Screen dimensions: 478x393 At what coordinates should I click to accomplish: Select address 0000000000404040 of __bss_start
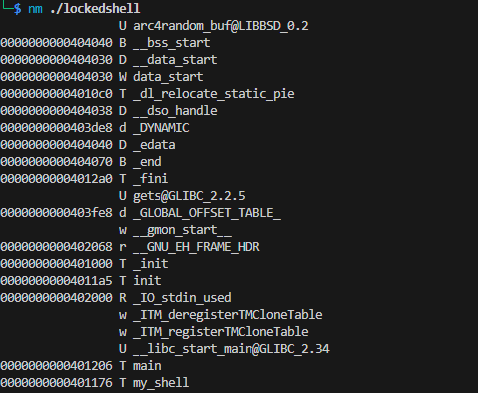57,43
